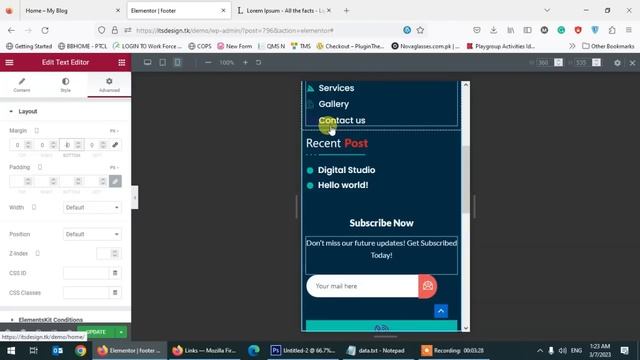Select the Style tab

[65, 85]
